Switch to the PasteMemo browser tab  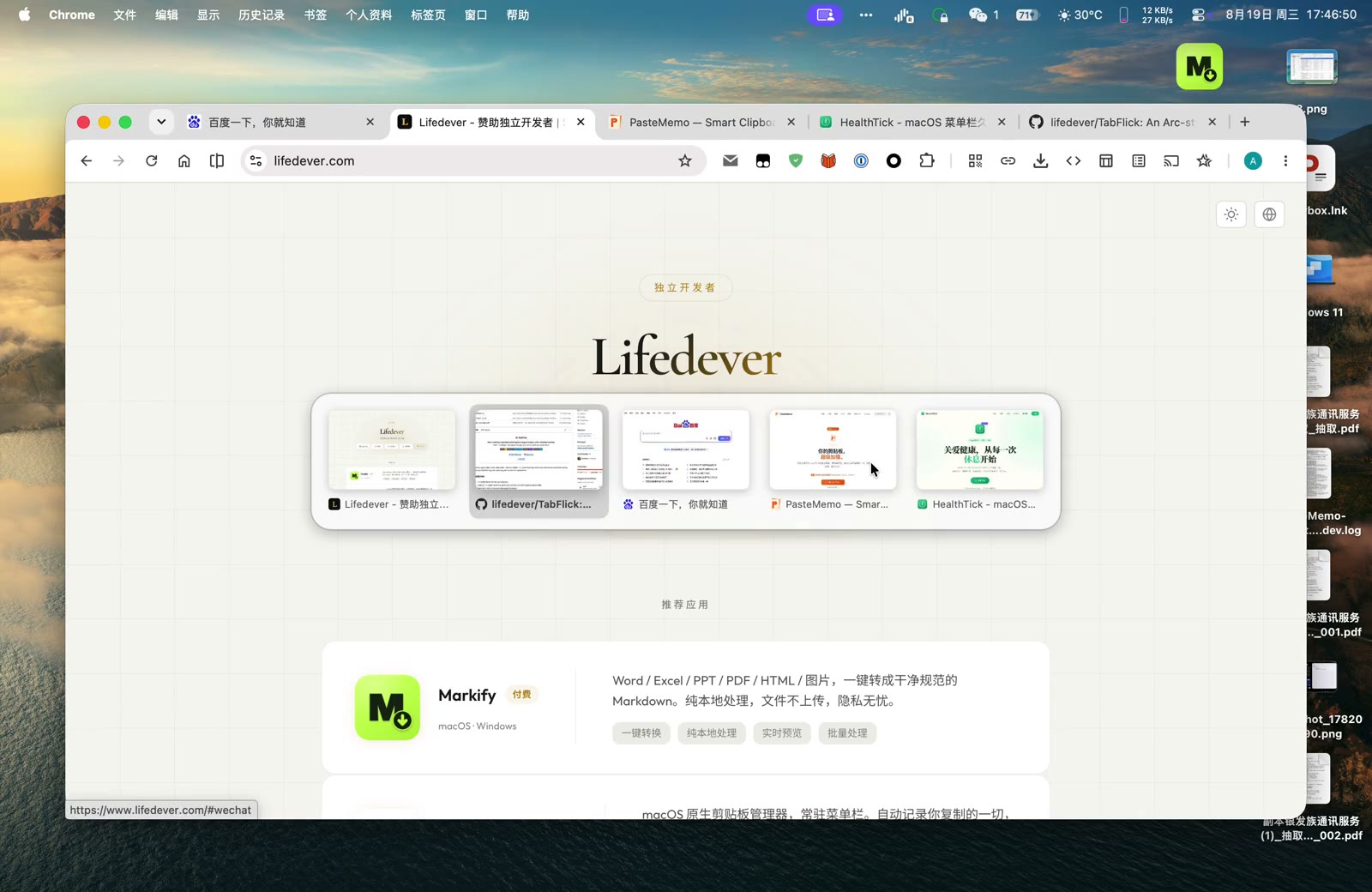click(701, 123)
